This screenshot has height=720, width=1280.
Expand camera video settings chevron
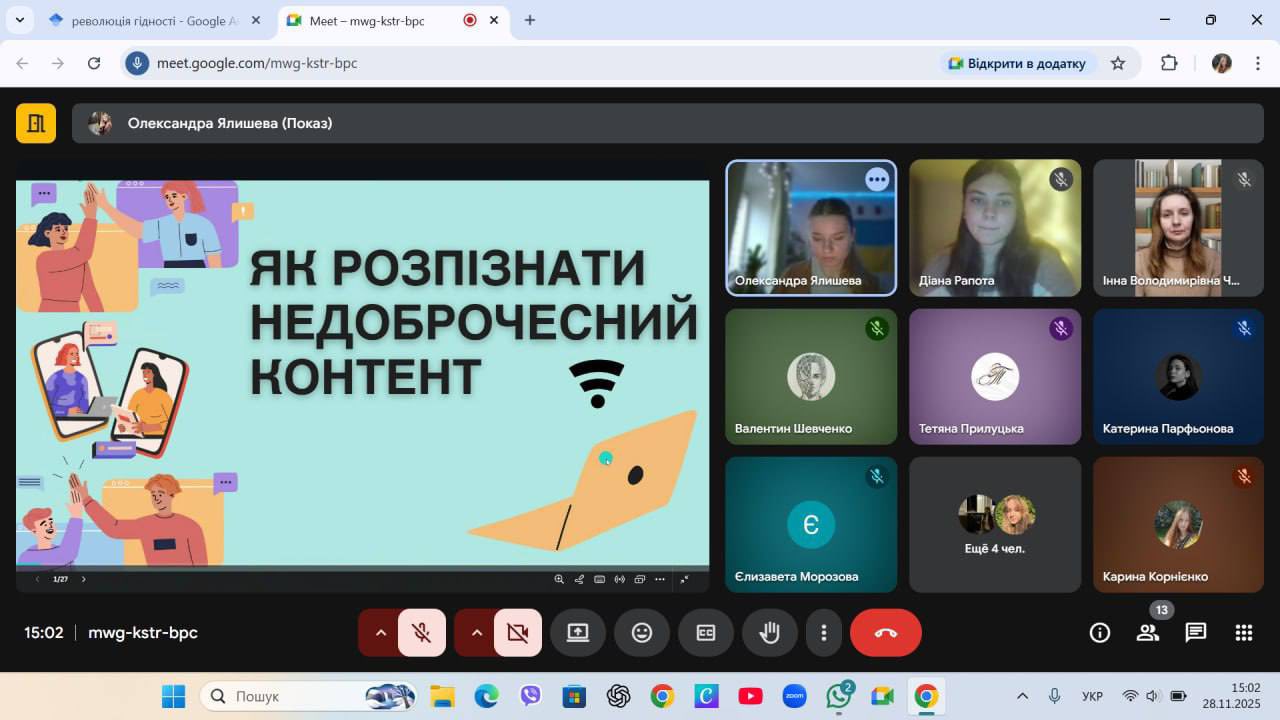point(476,633)
